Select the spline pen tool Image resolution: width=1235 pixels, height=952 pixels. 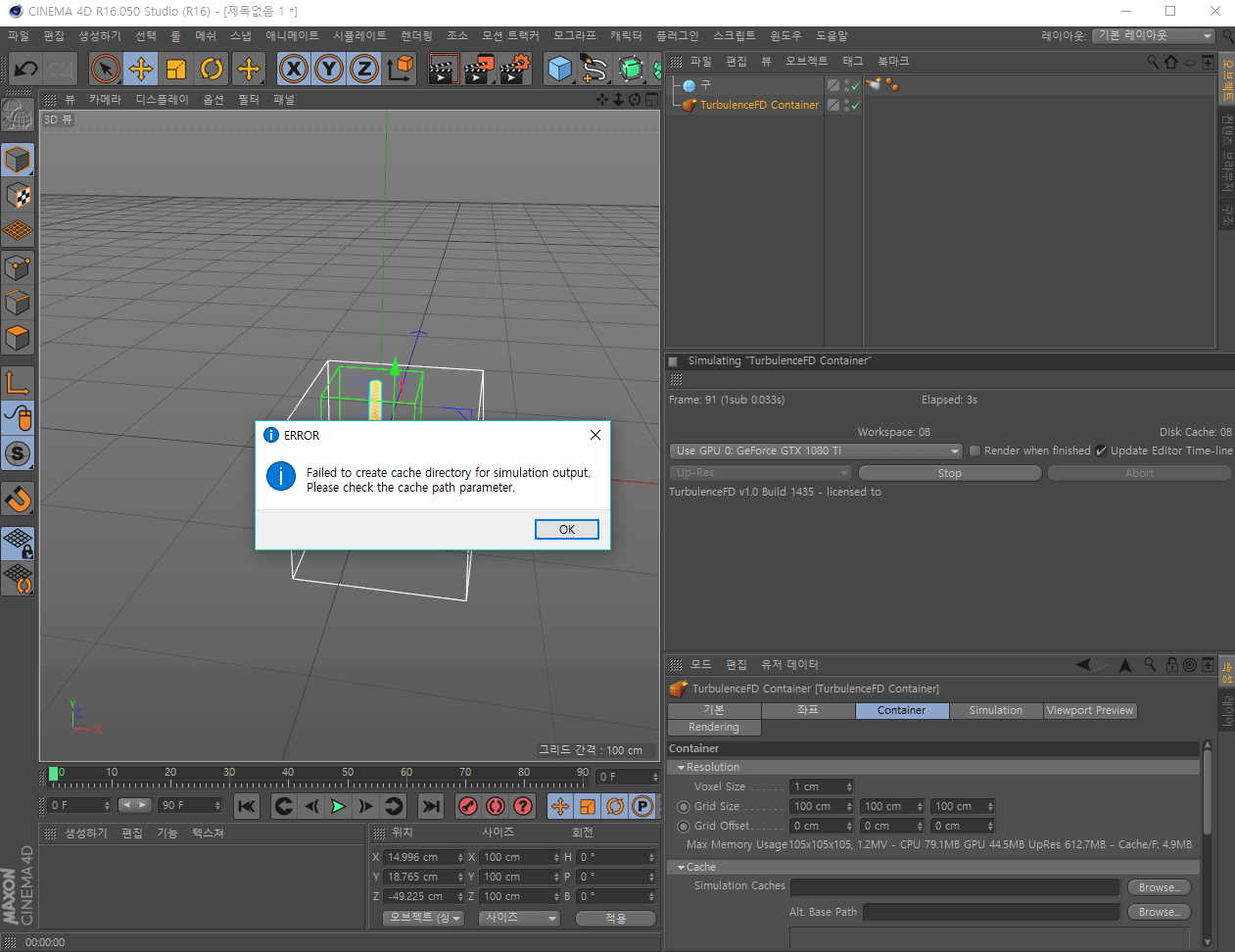point(594,69)
